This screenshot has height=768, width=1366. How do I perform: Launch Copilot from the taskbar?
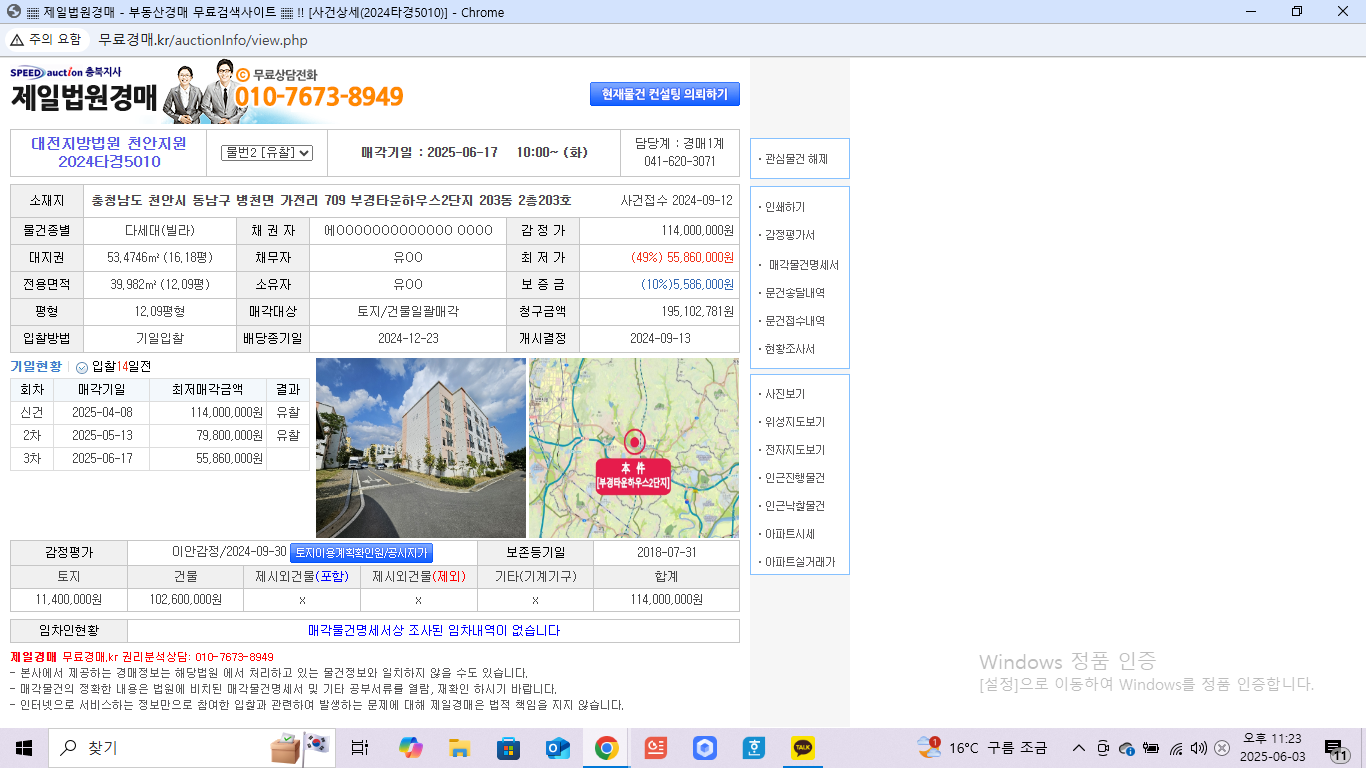[x=410, y=747]
